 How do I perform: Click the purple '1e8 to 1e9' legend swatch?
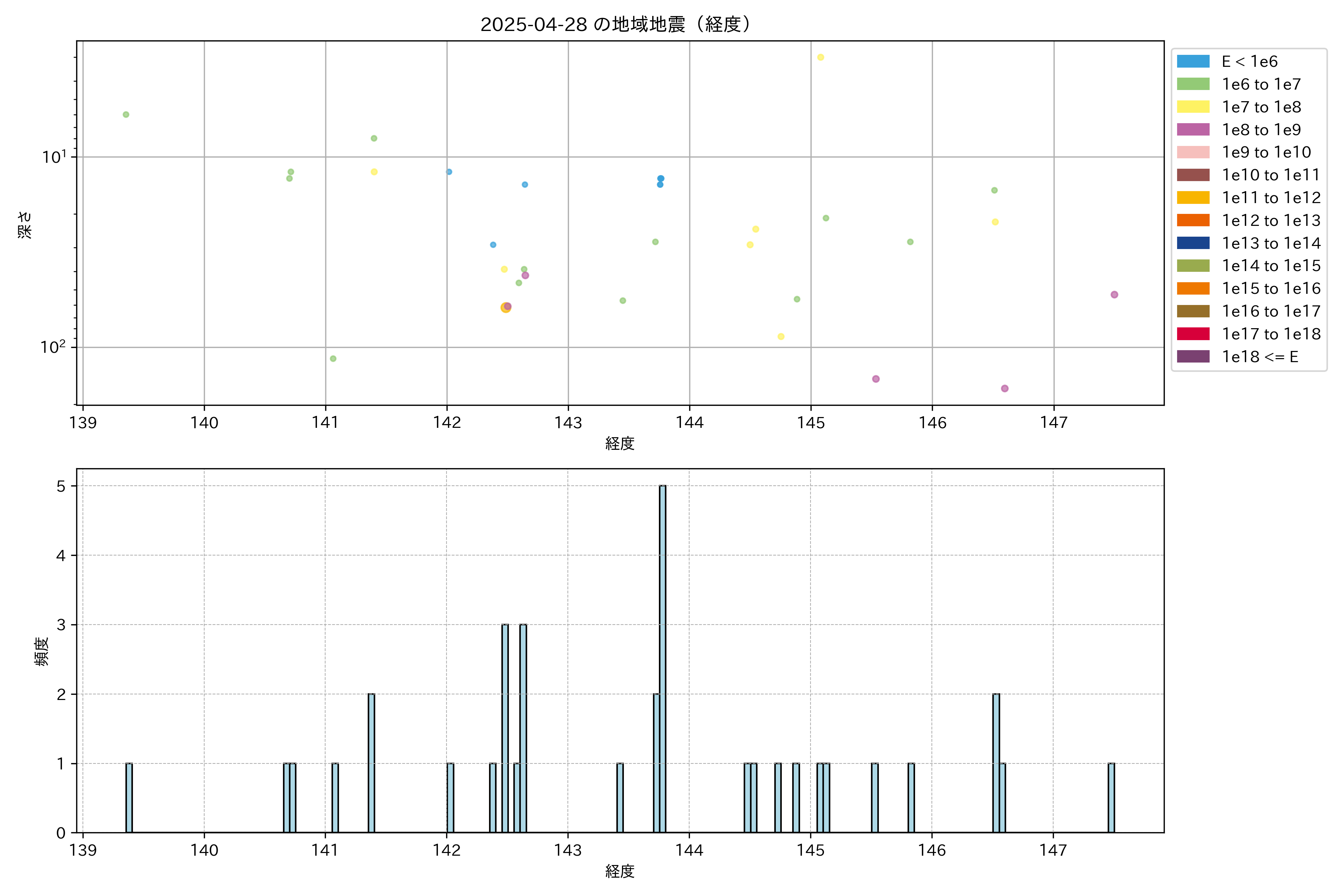point(1192,130)
